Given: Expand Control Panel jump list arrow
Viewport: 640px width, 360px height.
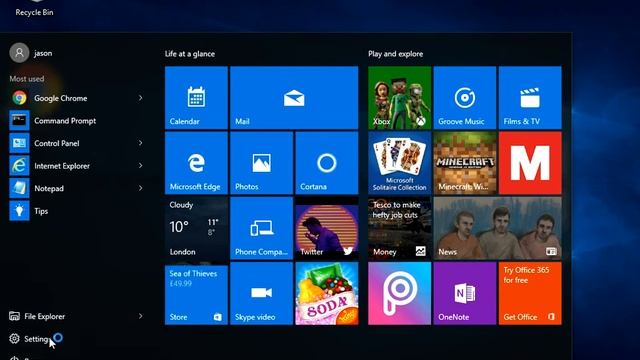Looking at the screenshot, I should 140,143.
